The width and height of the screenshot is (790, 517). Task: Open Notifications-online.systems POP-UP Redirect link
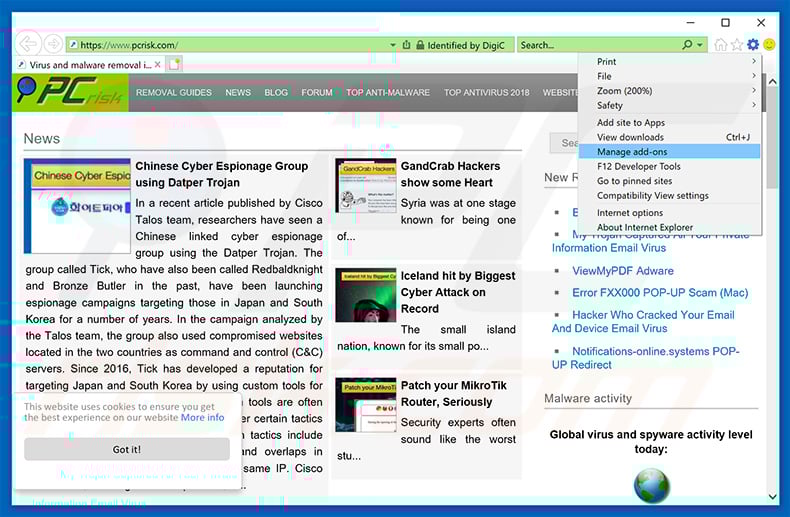point(646,358)
